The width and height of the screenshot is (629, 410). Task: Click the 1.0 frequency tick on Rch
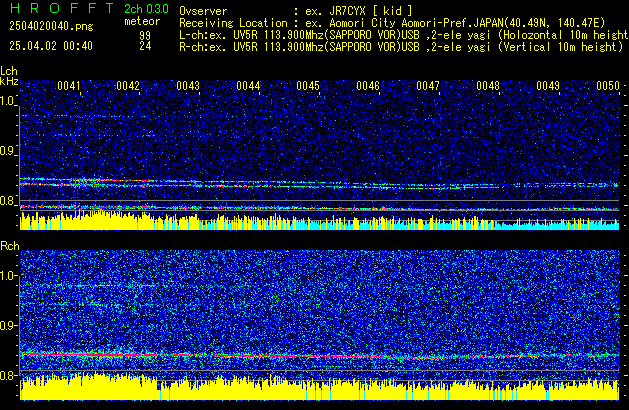pos(8,275)
